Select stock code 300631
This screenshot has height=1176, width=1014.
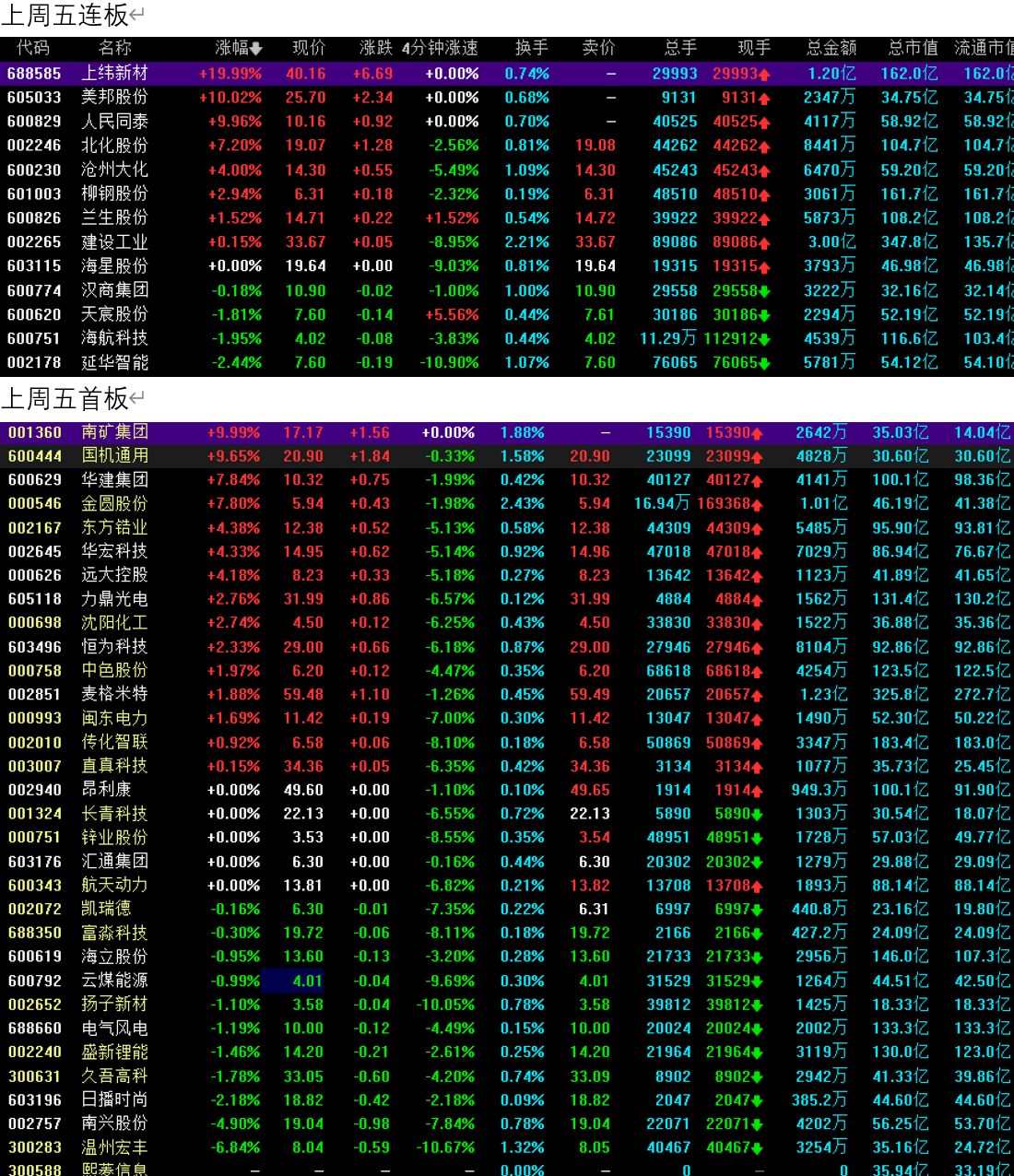[34, 1076]
